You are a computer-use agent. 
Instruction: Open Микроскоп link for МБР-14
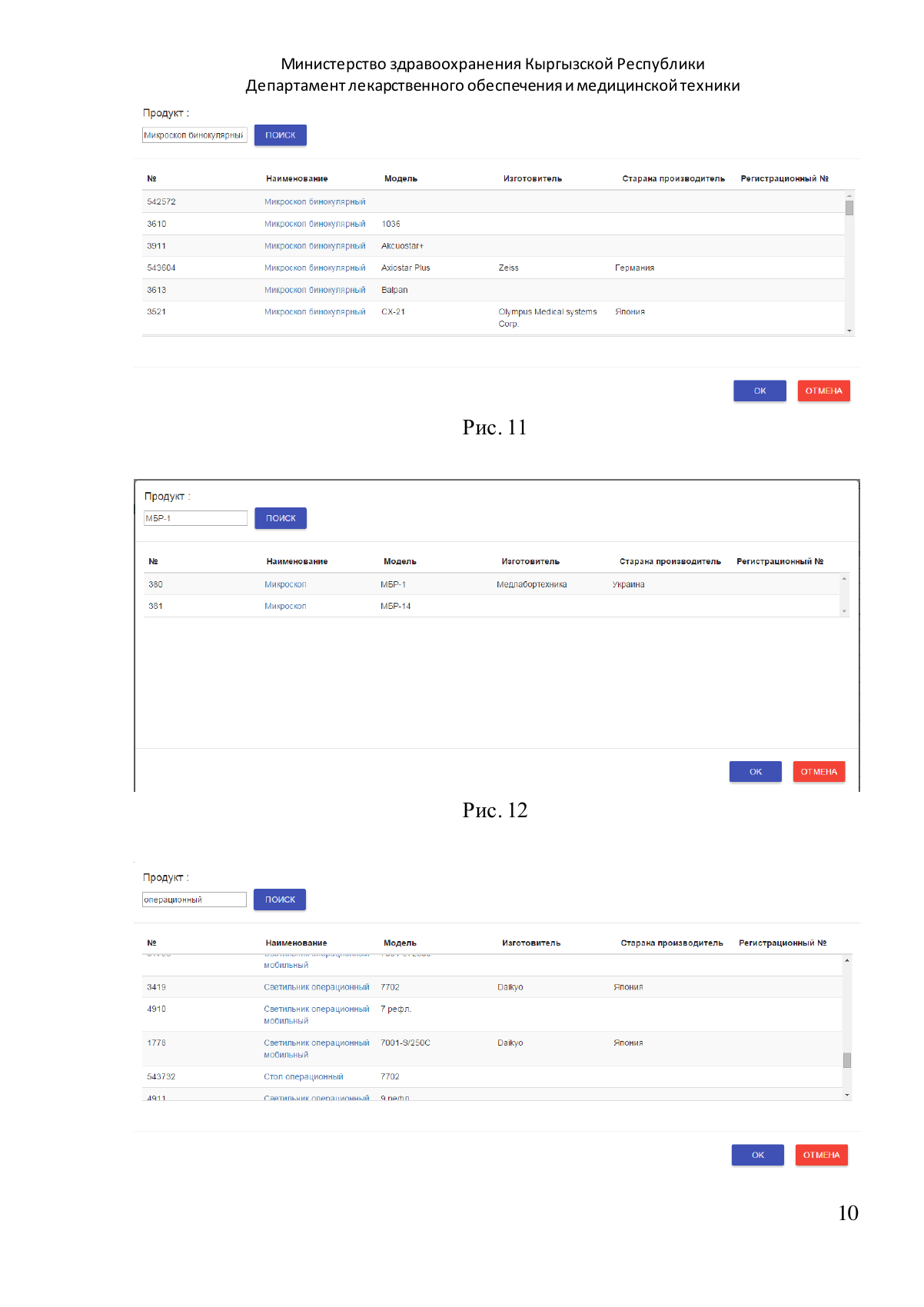tap(285, 606)
